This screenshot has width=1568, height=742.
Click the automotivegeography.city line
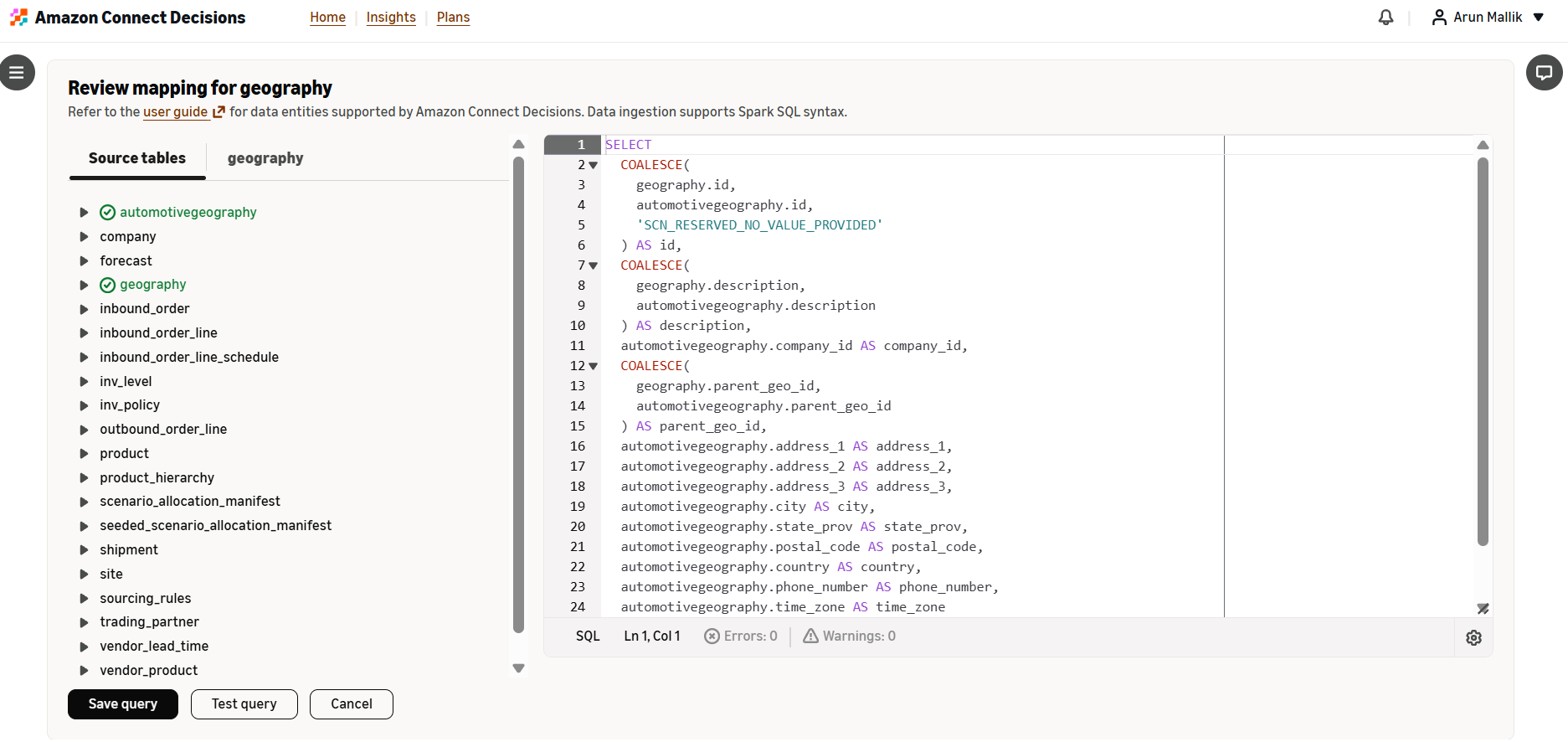(x=748, y=507)
